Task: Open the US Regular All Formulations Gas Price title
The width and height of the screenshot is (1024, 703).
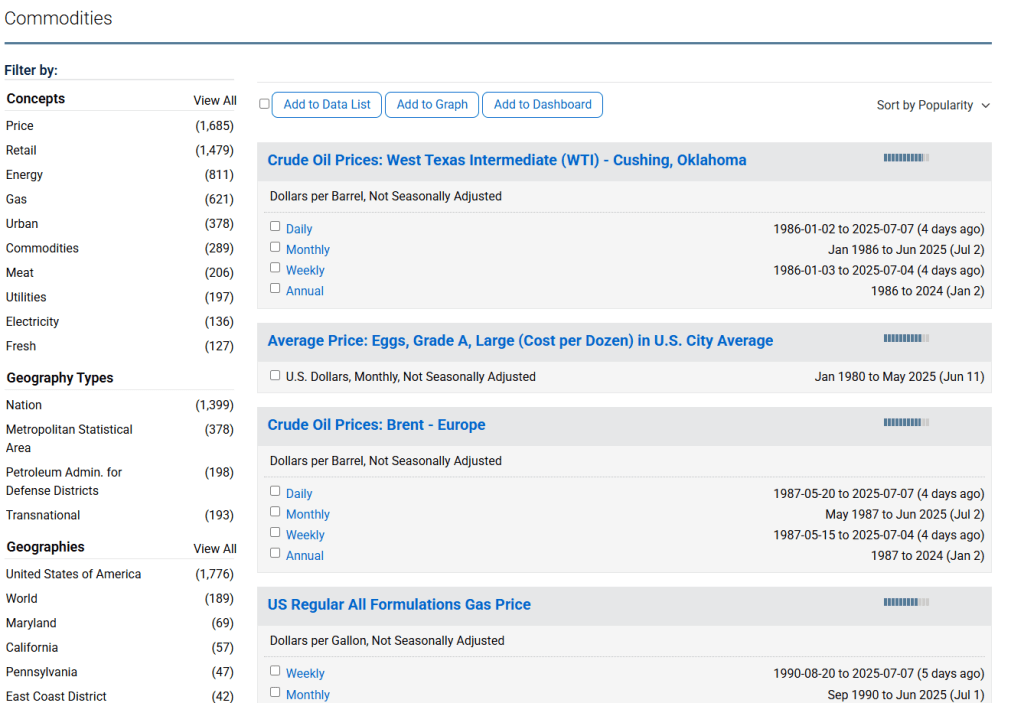Action: tap(399, 605)
